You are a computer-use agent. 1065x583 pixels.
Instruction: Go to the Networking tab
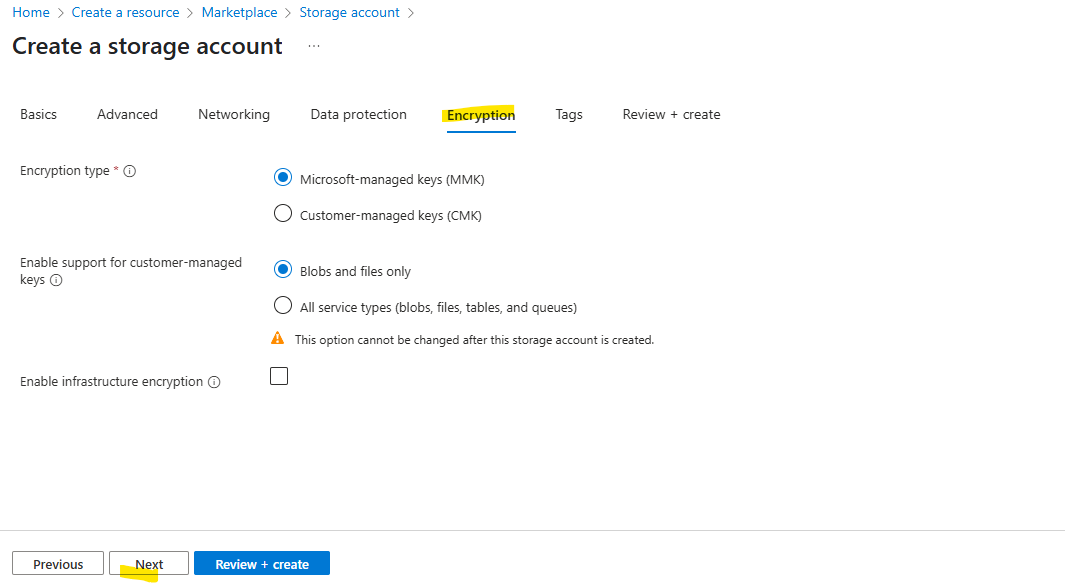point(234,114)
